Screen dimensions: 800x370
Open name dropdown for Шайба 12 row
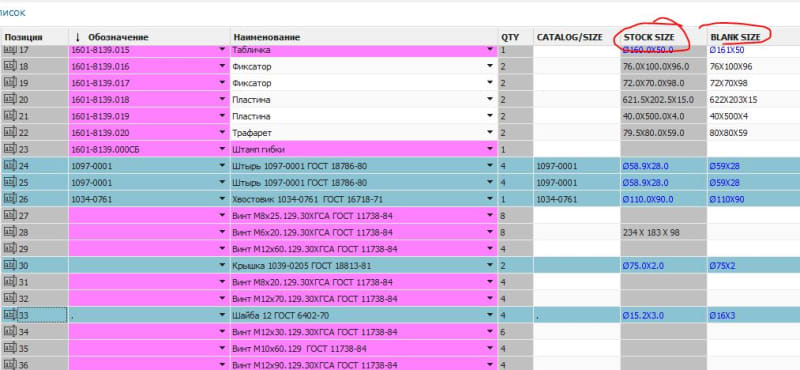490,315
